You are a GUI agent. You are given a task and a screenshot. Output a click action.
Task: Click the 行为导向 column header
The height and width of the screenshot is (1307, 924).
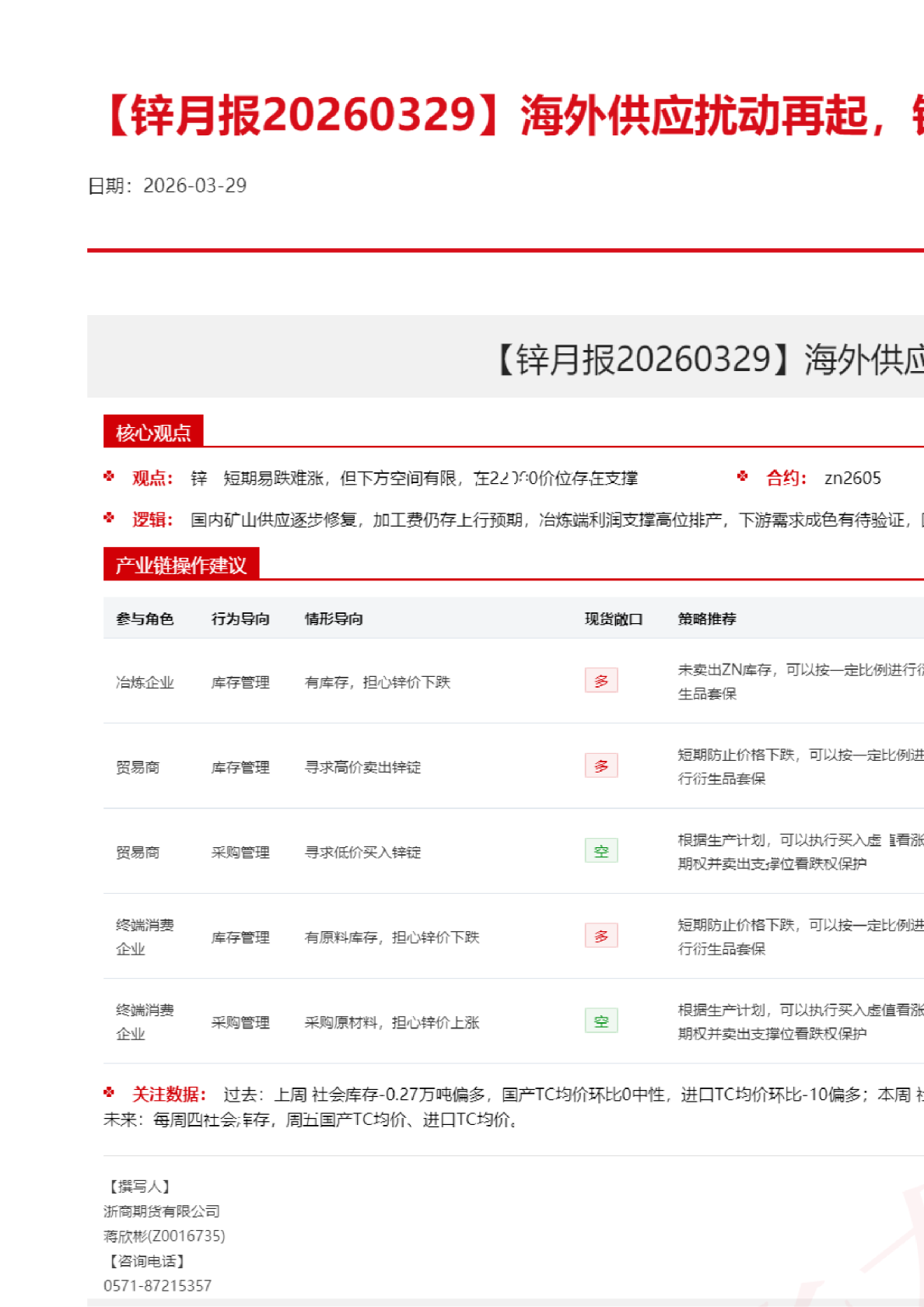[240, 618]
